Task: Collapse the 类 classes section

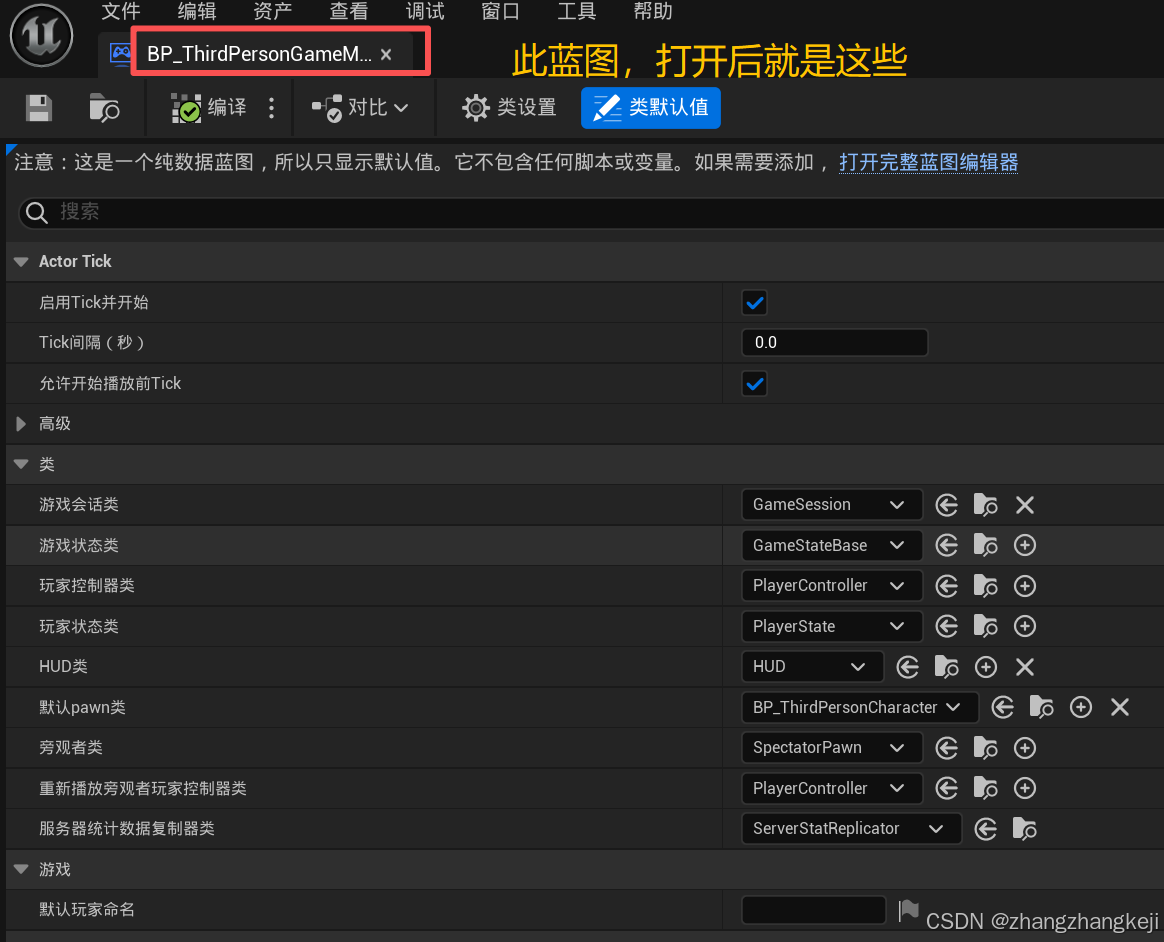Action: click(21, 464)
